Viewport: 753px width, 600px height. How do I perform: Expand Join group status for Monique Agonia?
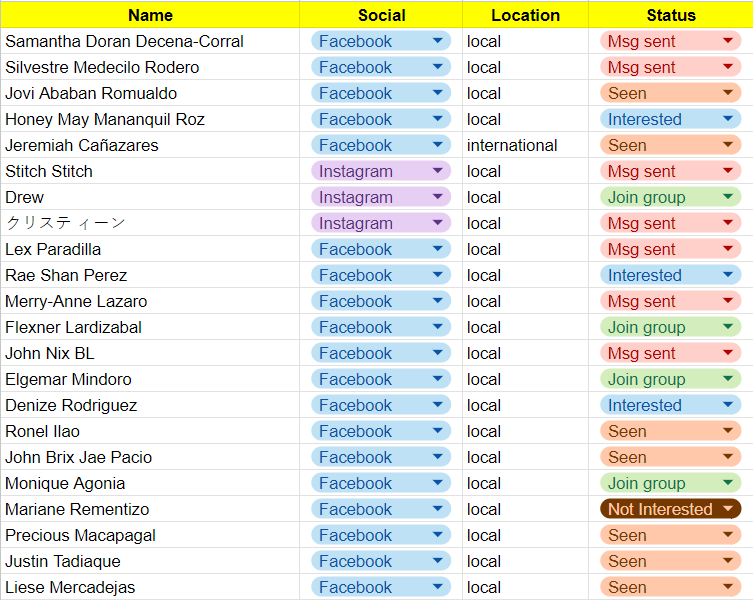[x=727, y=483]
